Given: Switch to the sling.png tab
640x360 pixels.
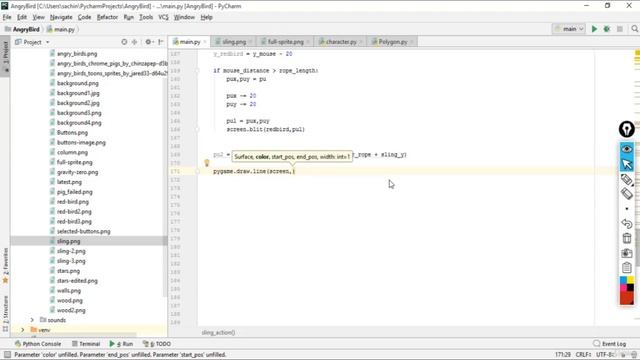Looking at the screenshot, I should pos(234,42).
